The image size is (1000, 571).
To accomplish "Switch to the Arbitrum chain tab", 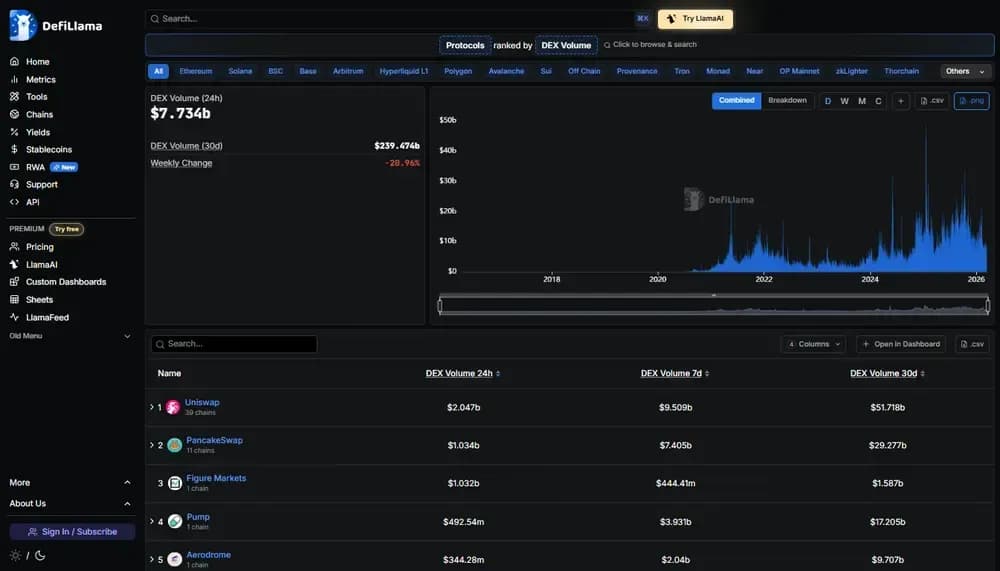I will (x=348, y=71).
